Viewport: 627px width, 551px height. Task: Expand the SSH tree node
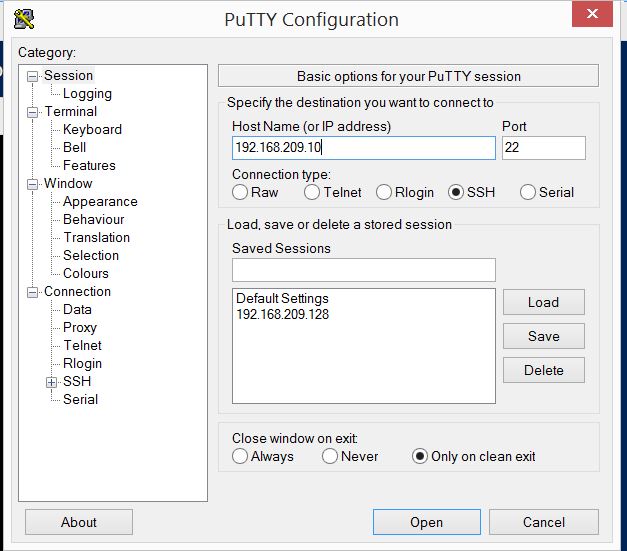tap(51, 383)
